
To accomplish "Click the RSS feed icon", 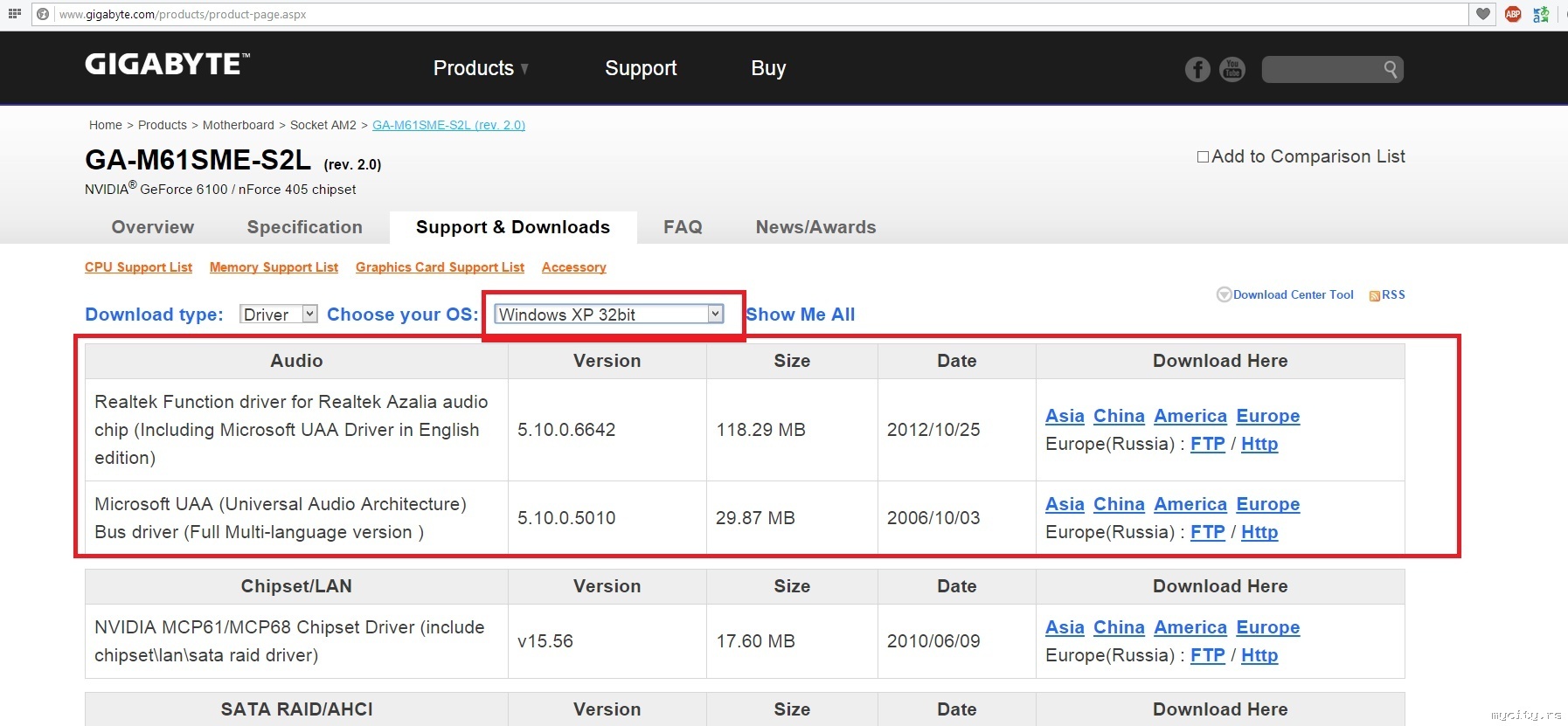I will (1374, 295).
